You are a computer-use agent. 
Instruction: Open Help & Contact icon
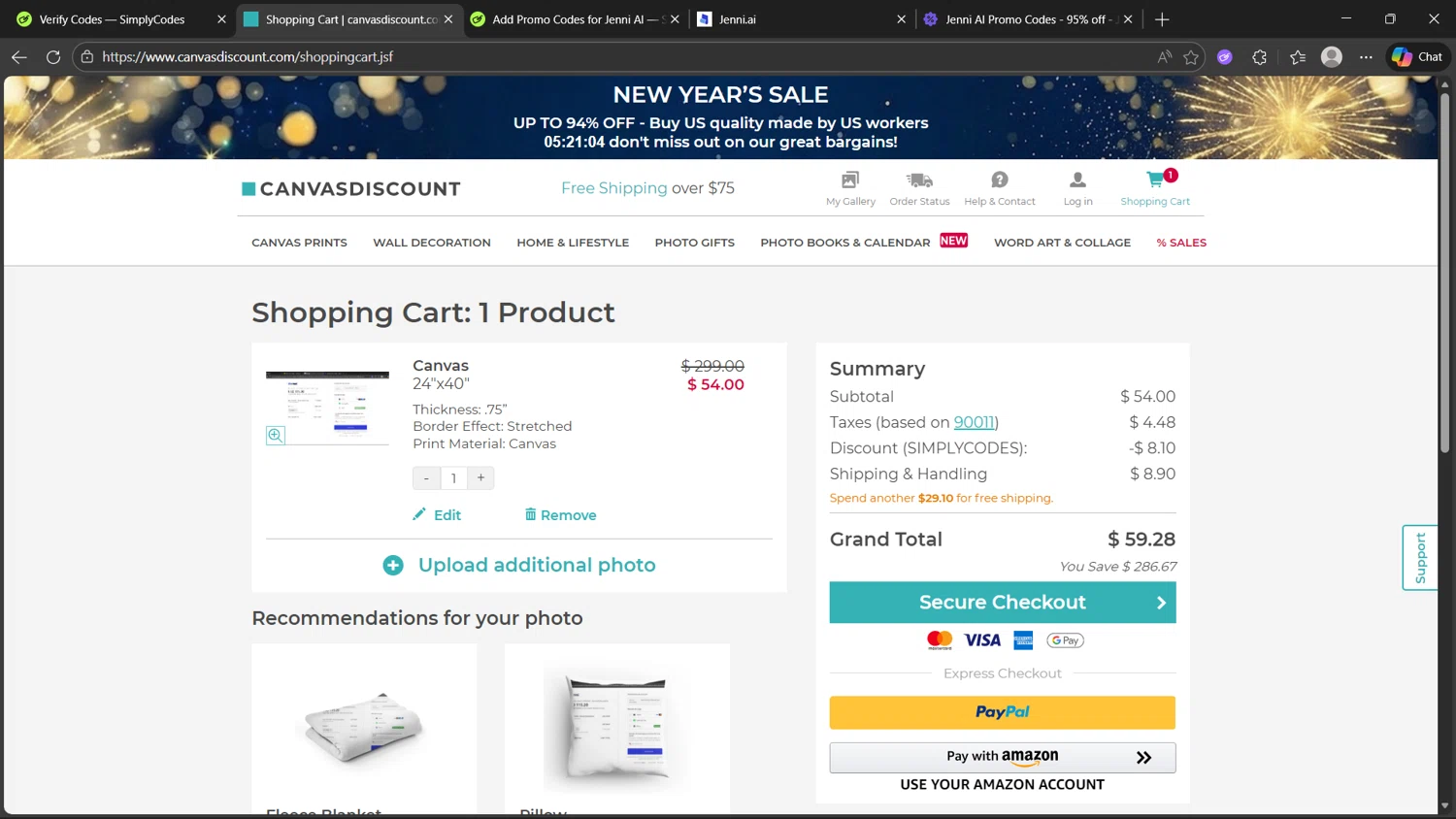coord(999,180)
